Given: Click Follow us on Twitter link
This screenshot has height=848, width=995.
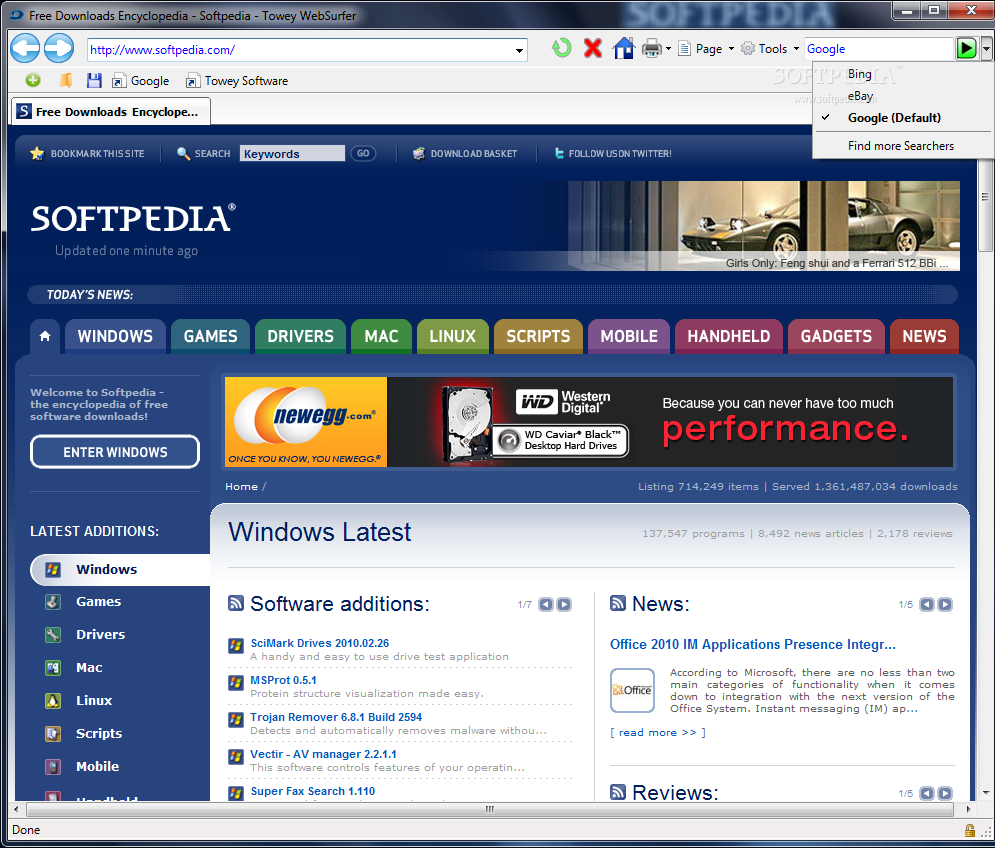Looking at the screenshot, I should point(613,153).
